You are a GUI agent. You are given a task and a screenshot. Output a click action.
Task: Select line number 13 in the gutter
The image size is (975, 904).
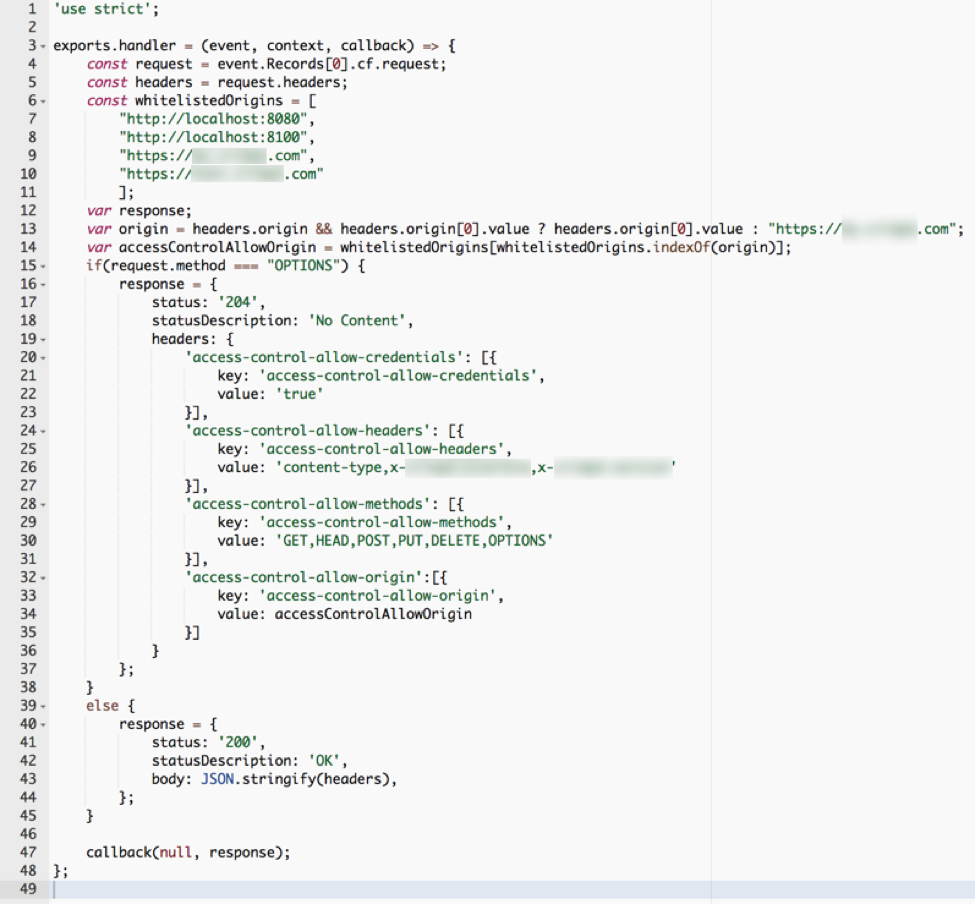pyautogui.click(x=31, y=228)
